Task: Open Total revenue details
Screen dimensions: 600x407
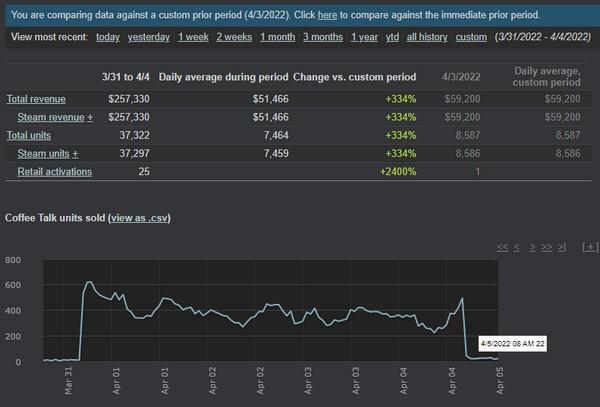Action: (36, 99)
